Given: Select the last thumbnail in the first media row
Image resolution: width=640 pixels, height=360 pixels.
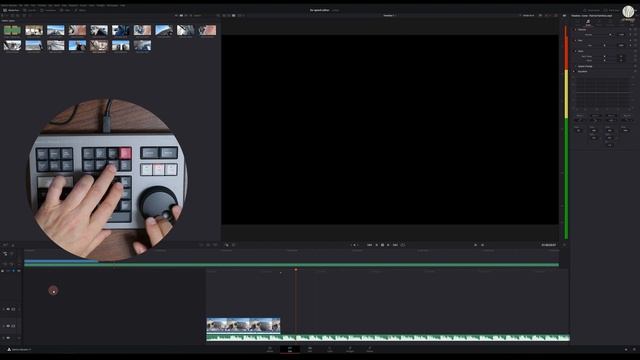Looking at the screenshot, I should (207, 30).
